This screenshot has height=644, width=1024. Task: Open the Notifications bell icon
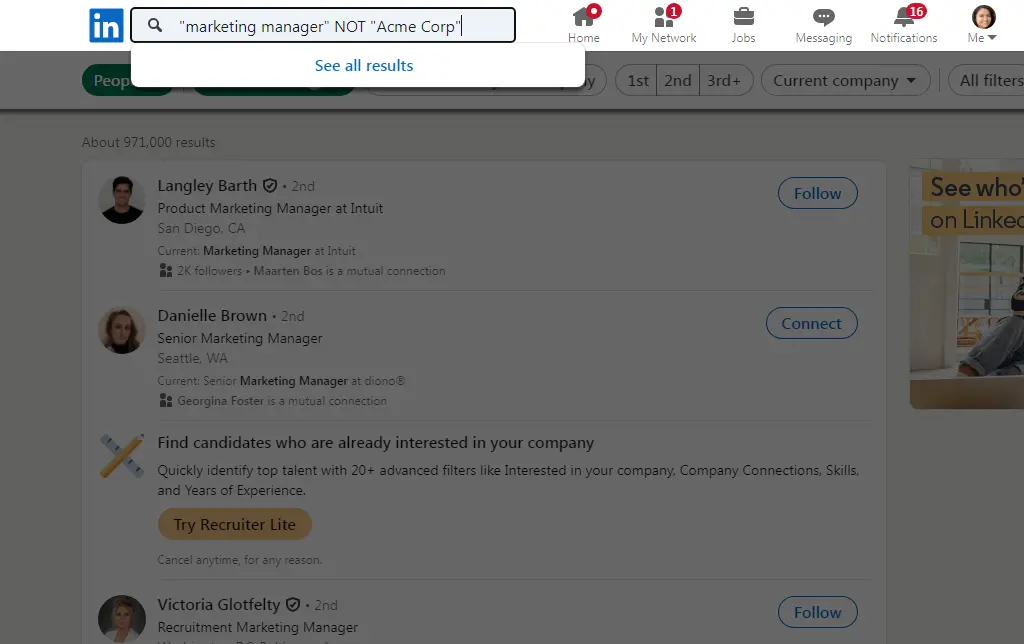[x=904, y=16]
